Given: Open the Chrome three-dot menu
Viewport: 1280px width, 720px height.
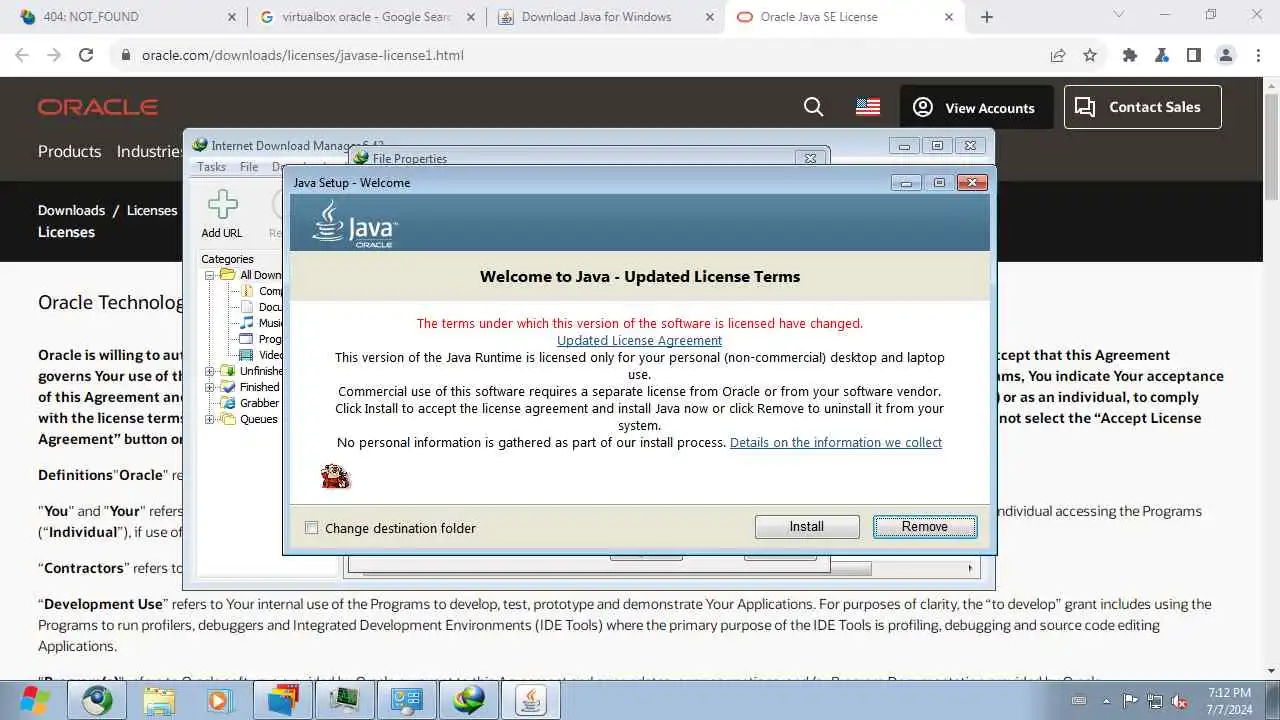Looking at the screenshot, I should [x=1258, y=55].
